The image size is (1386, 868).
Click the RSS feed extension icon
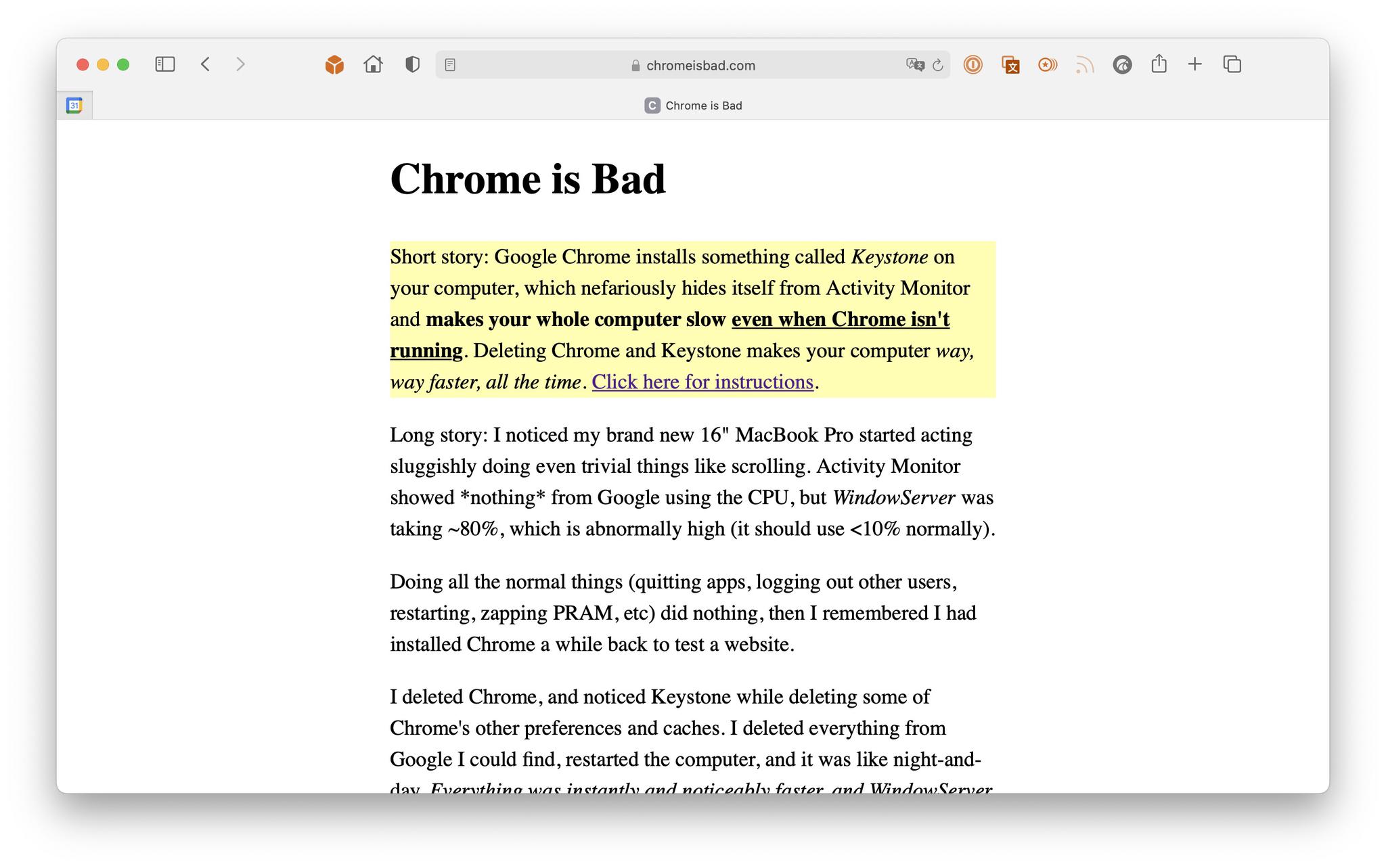click(1085, 65)
